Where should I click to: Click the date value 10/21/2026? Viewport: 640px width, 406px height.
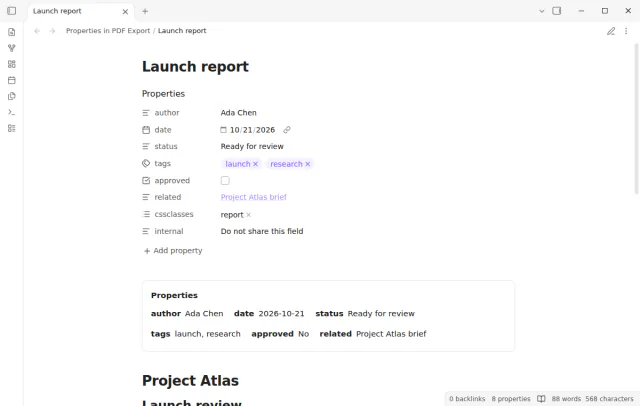(252, 130)
